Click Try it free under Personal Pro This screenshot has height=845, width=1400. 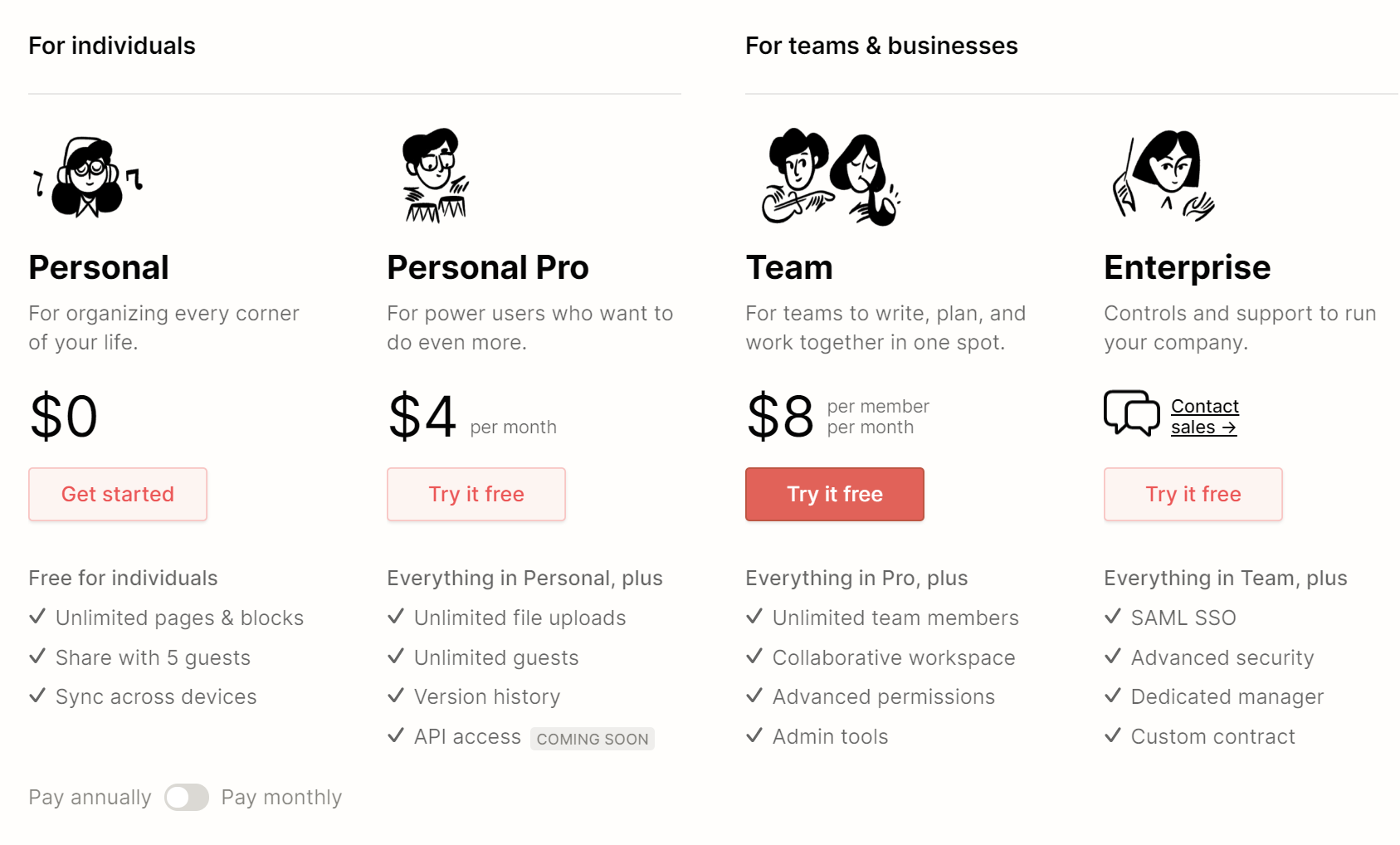(476, 495)
